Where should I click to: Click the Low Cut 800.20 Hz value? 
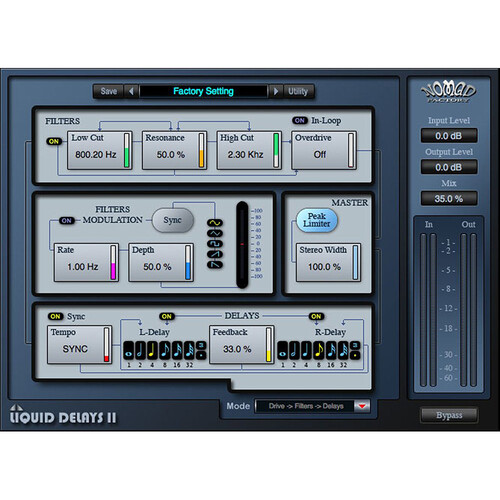(x=96, y=155)
